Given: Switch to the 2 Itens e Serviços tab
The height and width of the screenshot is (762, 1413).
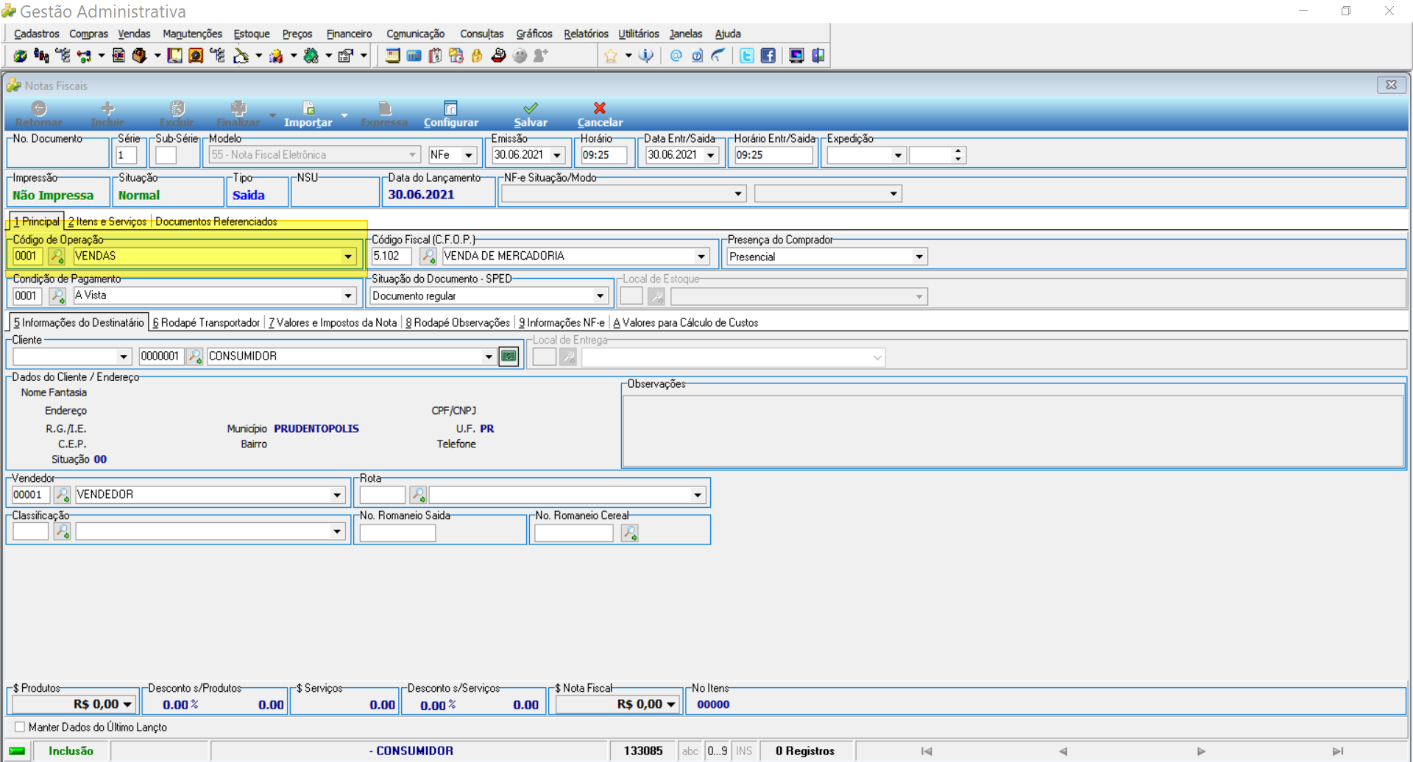Looking at the screenshot, I should (x=107, y=222).
